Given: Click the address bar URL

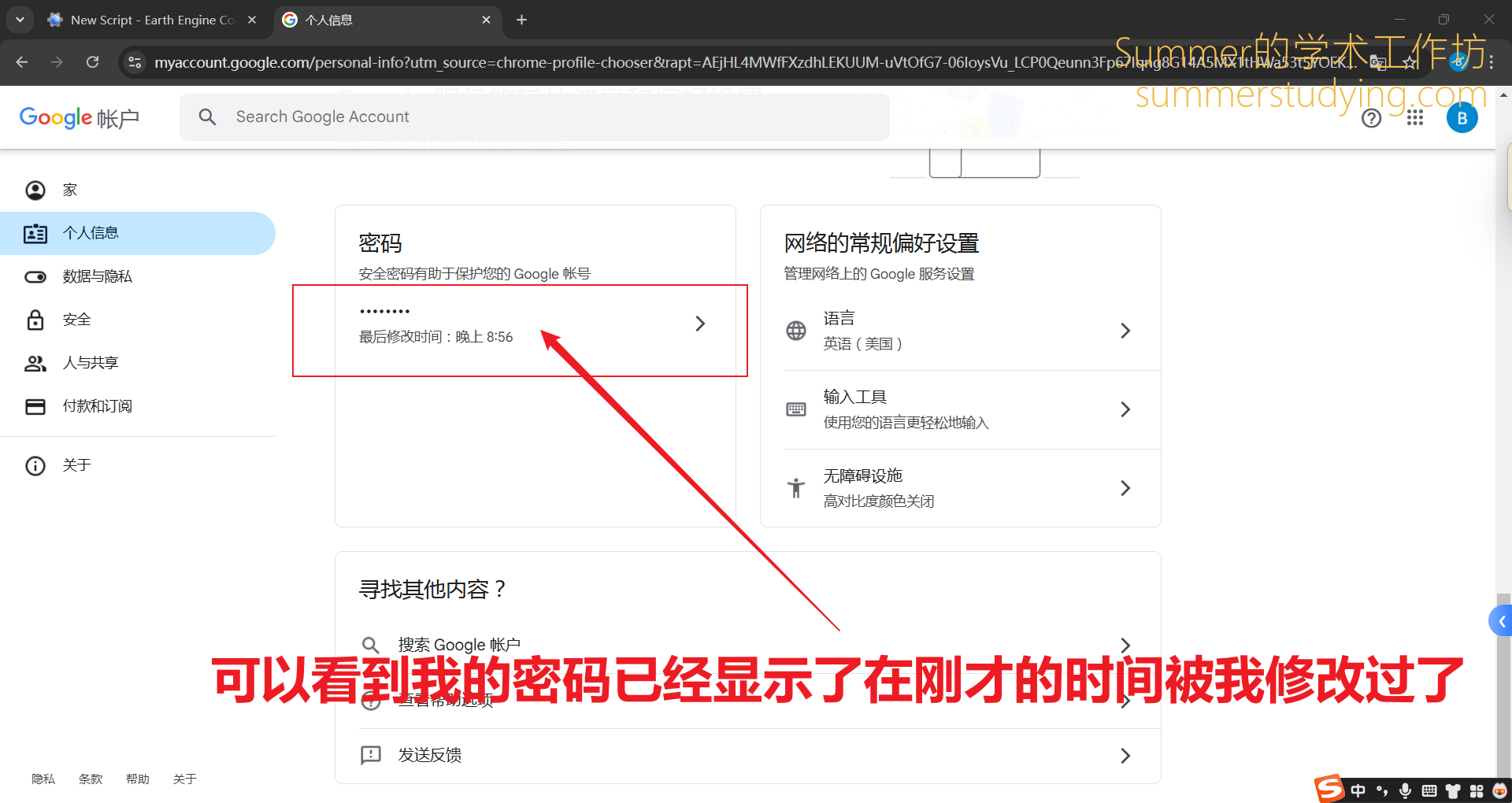Looking at the screenshot, I should click(756, 62).
